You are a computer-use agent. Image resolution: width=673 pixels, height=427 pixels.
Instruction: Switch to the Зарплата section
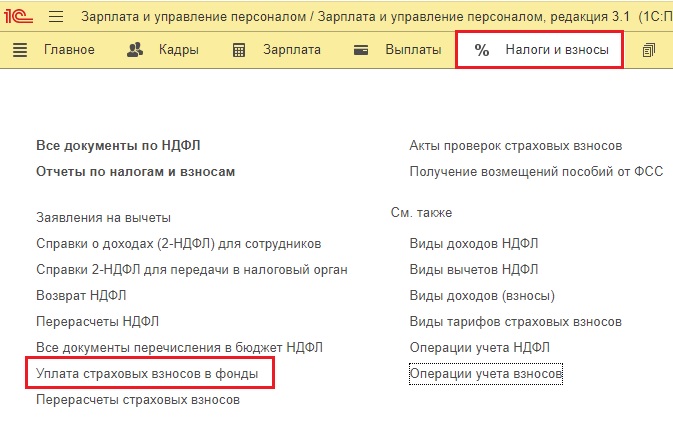pyautogui.click(x=292, y=50)
